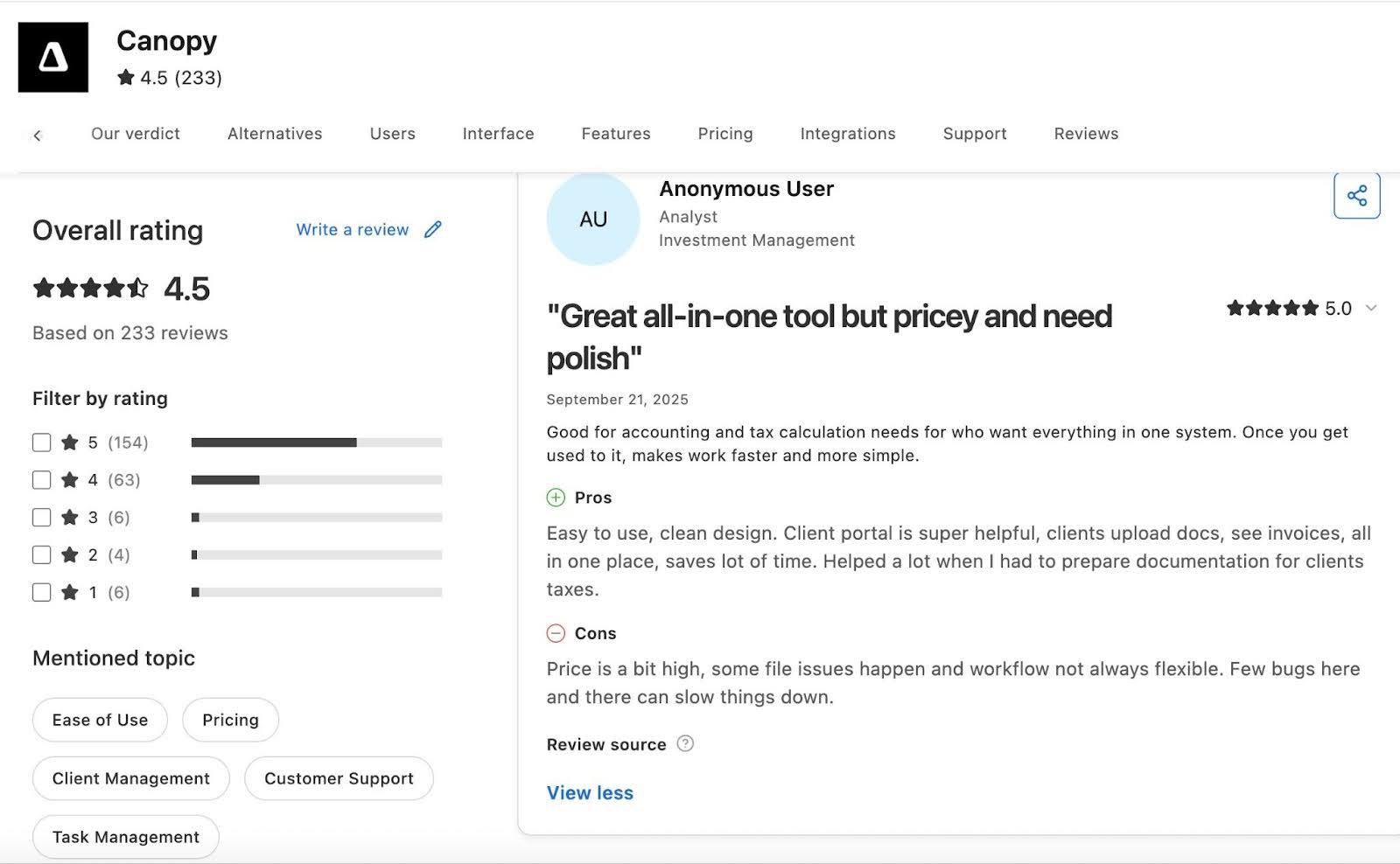Click the Canopy logo icon
This screenshot has height=864, width=1400.
click(x=53, y=56)
